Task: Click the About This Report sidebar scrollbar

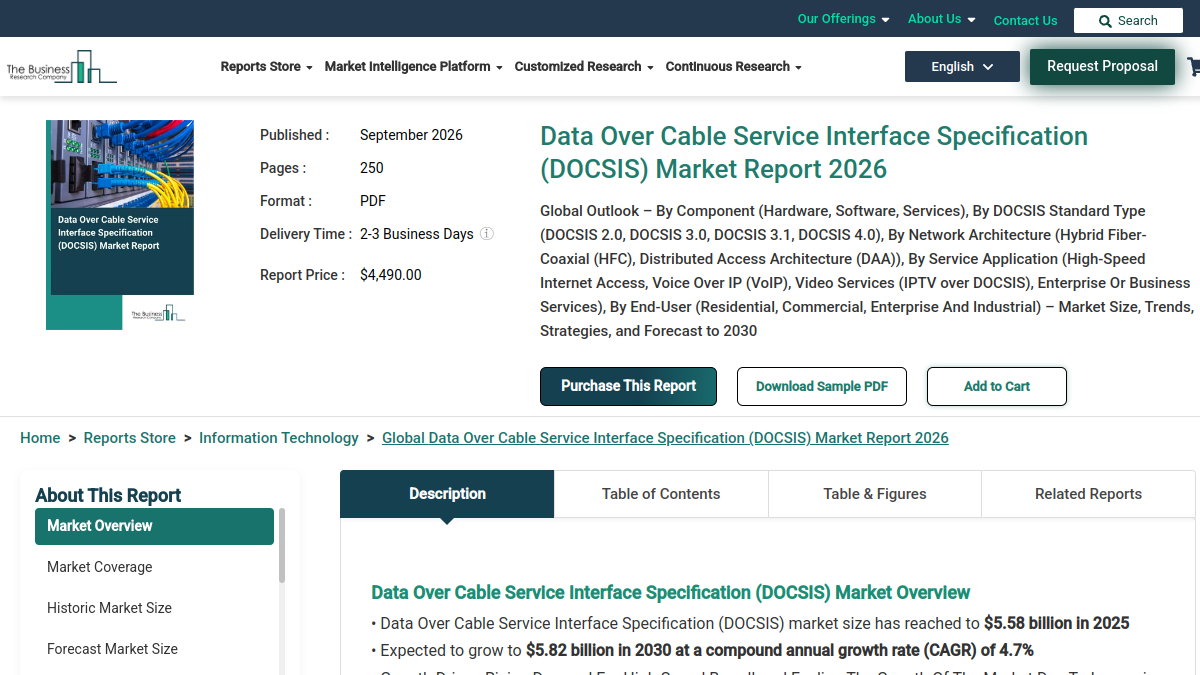Action: coord(282,545)
